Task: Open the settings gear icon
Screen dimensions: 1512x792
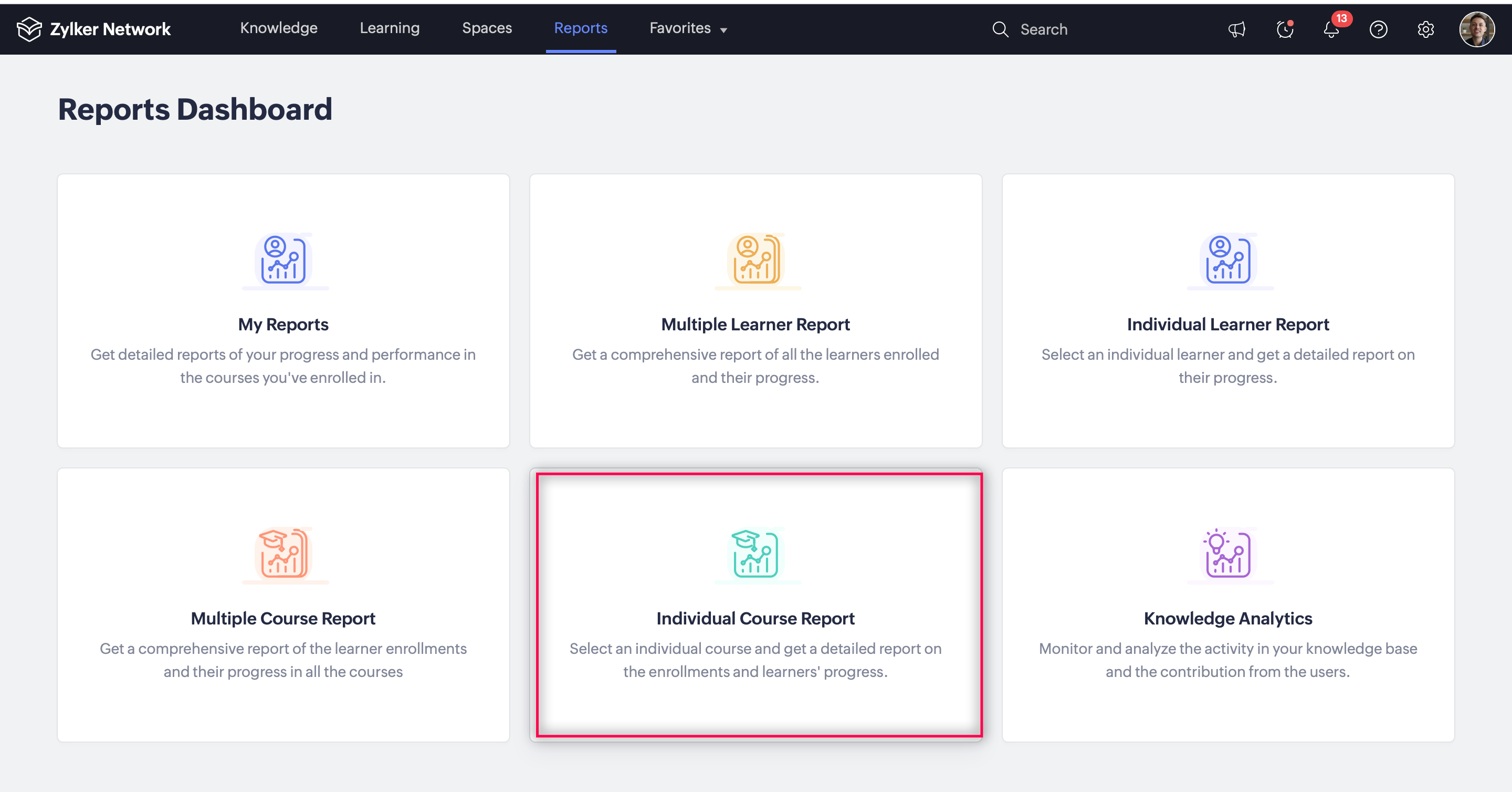Action: click(x=1425, y=29)
